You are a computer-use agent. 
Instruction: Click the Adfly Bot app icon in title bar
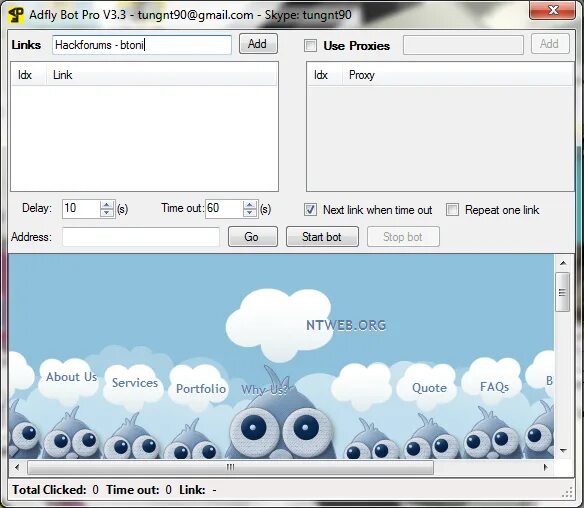pos(16,15)
